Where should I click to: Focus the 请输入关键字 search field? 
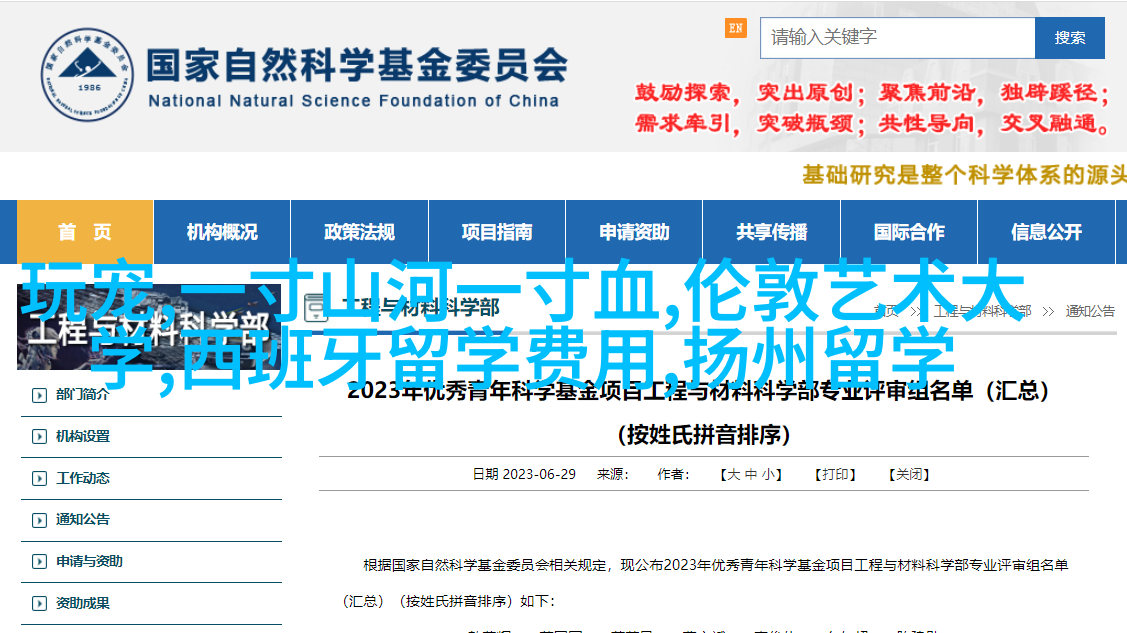898,37
